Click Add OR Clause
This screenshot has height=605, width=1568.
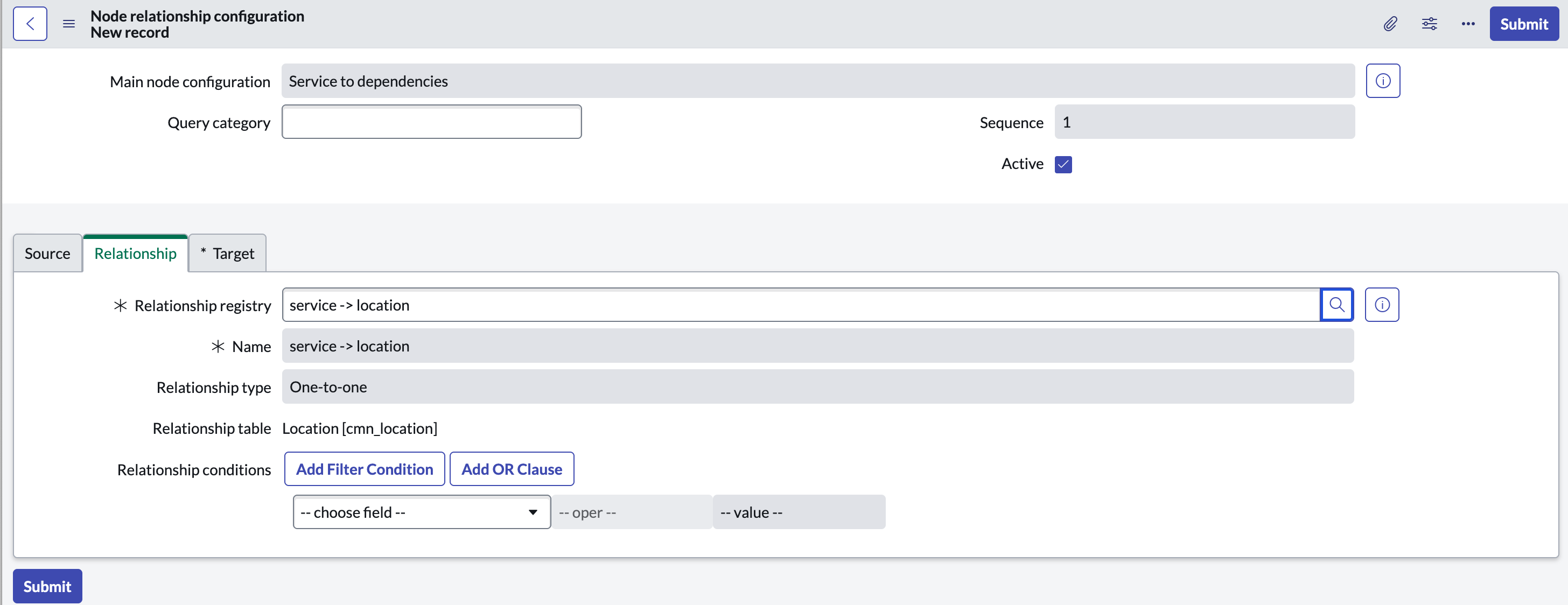tap(512, 469)
